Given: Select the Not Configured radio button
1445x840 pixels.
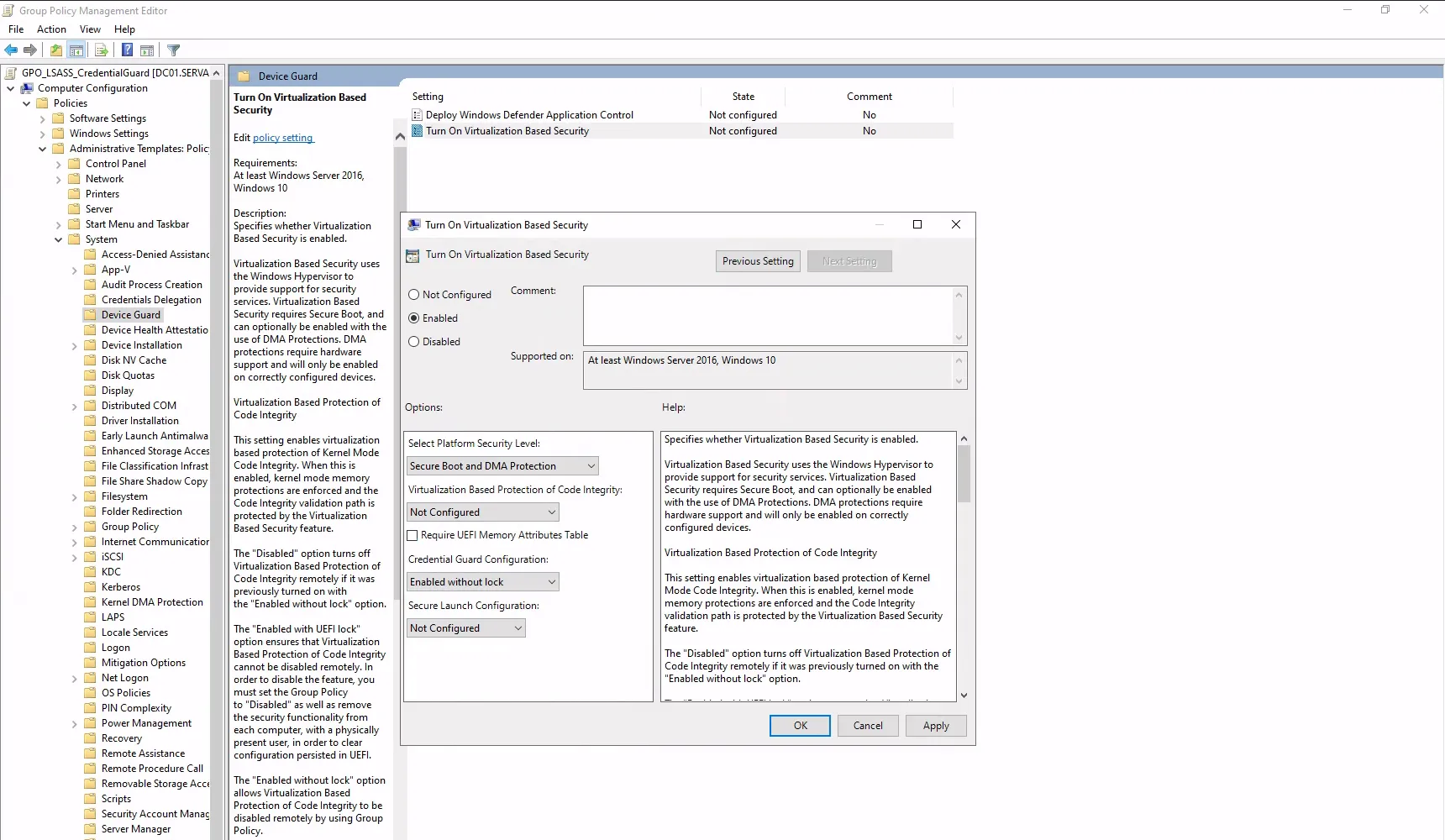Looking at the screenshot, I should click(x=414, y=295).
